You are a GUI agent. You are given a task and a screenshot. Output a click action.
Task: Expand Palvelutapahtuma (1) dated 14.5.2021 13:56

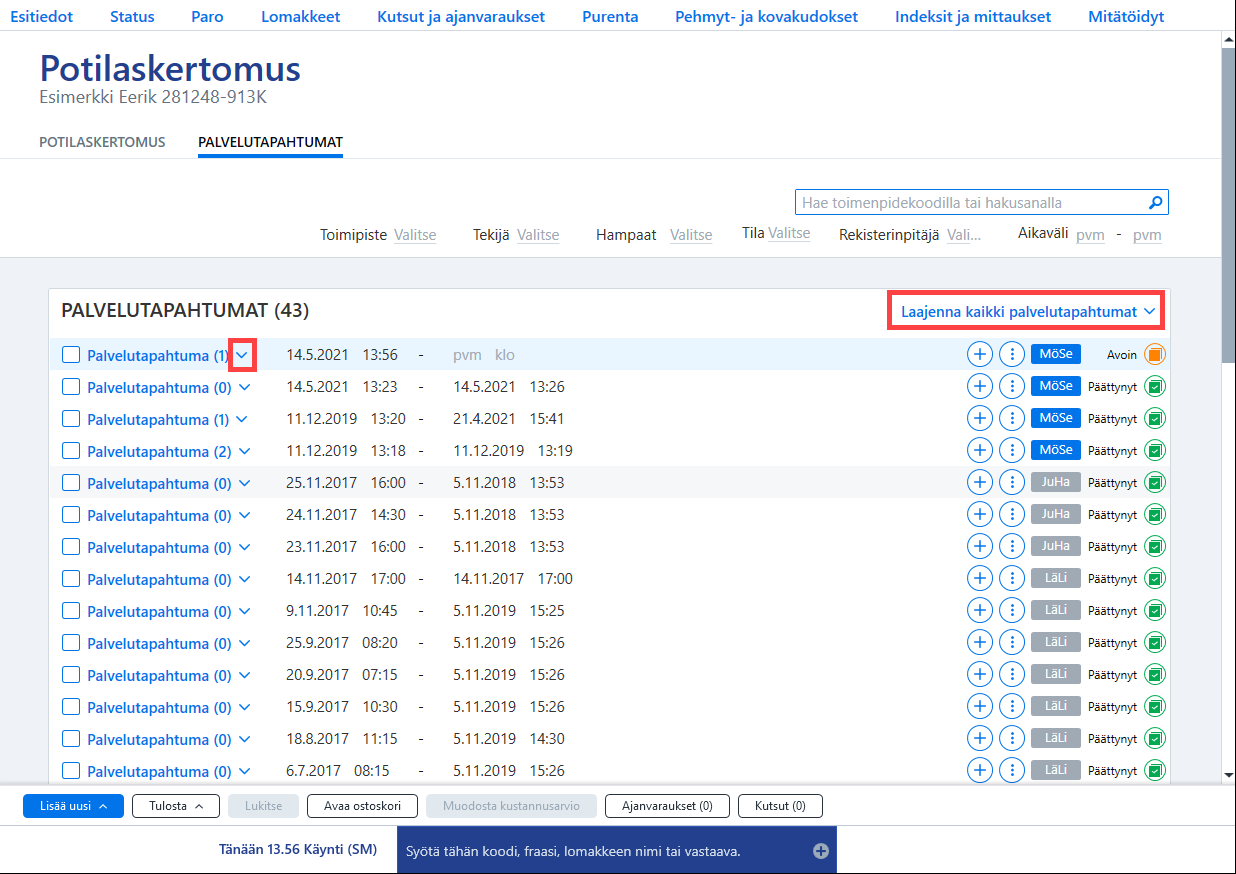point(243,355)
